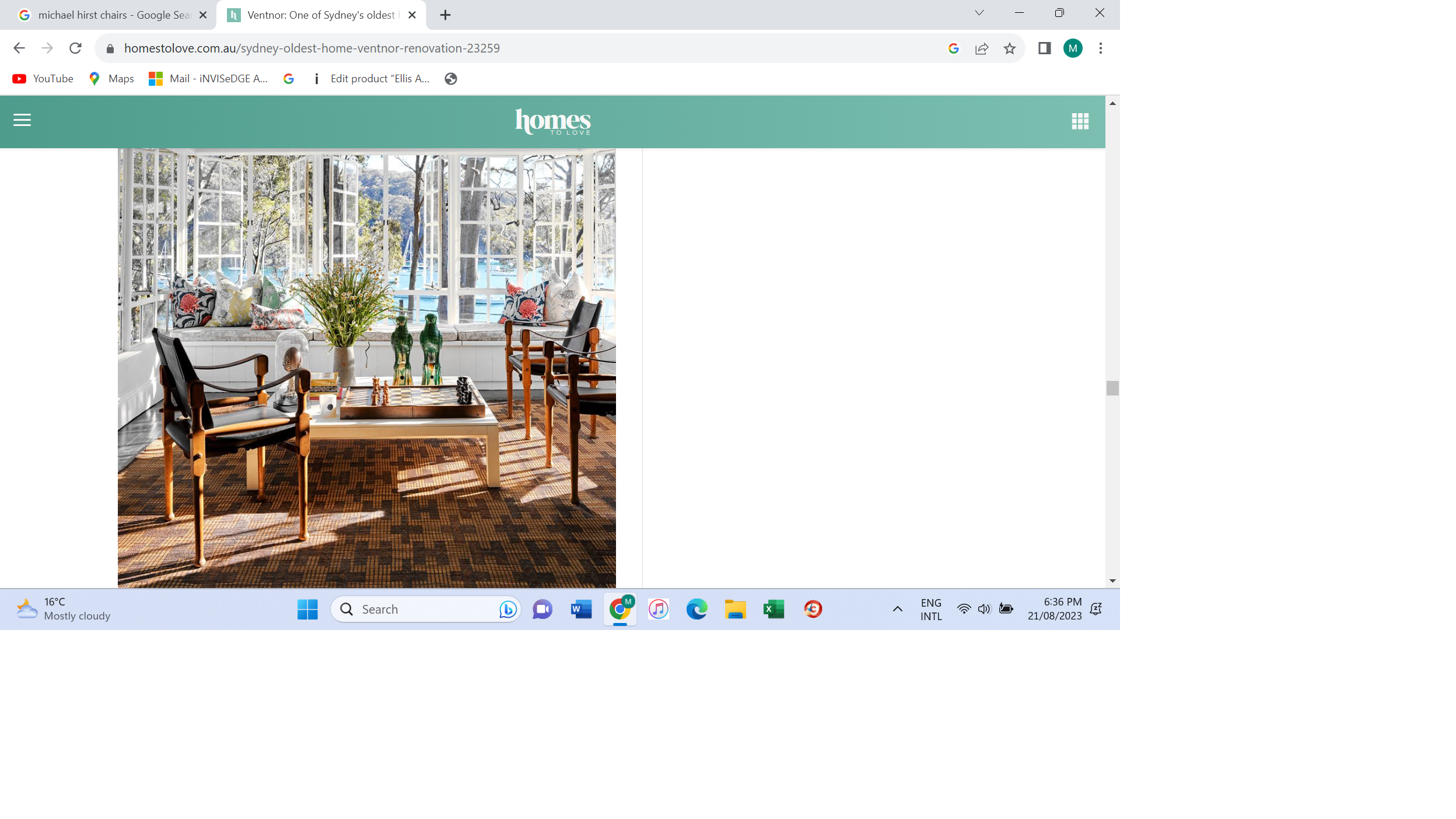
Task: Open Chrome side panel
Action: [x=1044, y=48]
